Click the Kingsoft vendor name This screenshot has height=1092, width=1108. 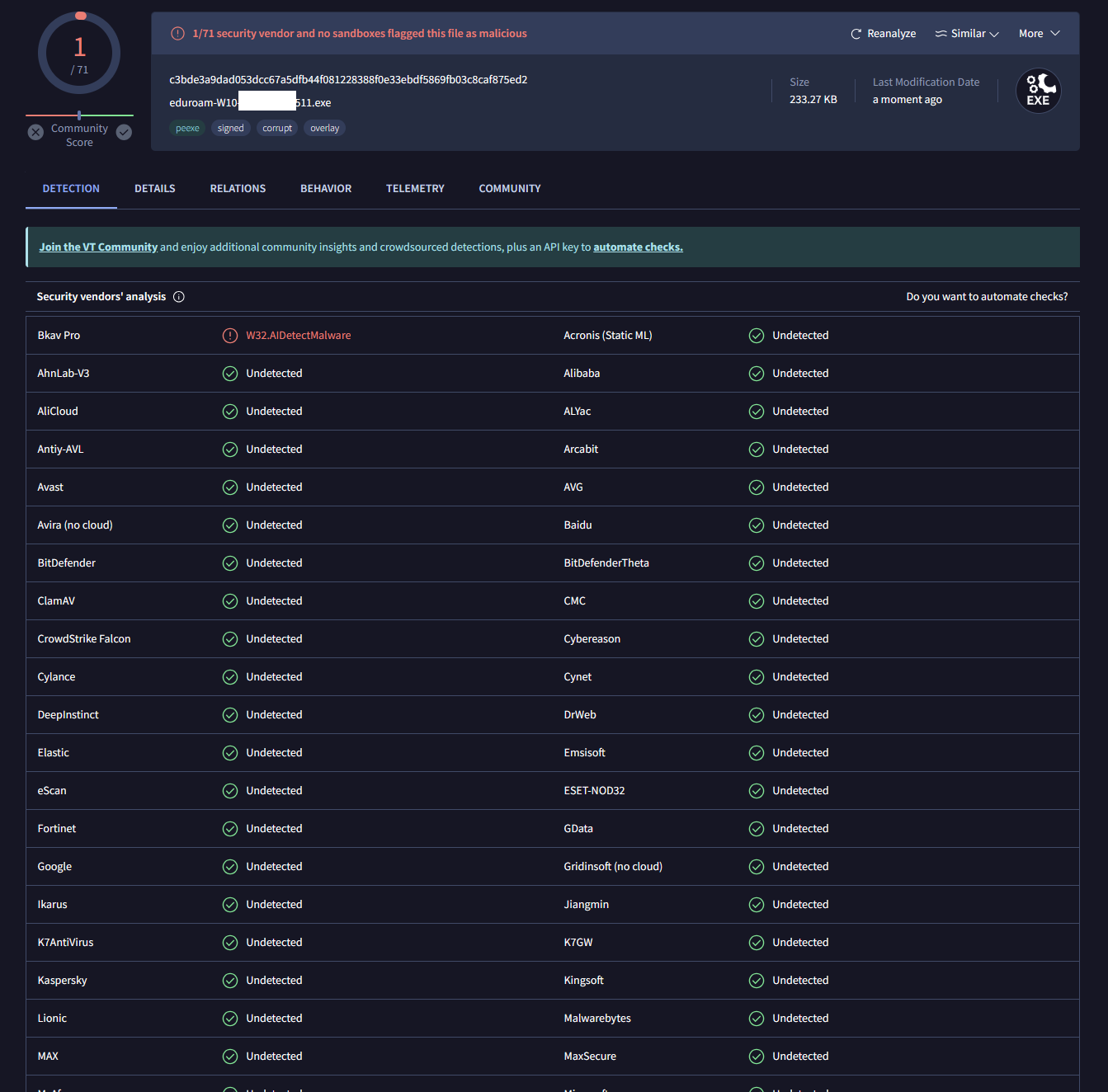coord(583,981)
